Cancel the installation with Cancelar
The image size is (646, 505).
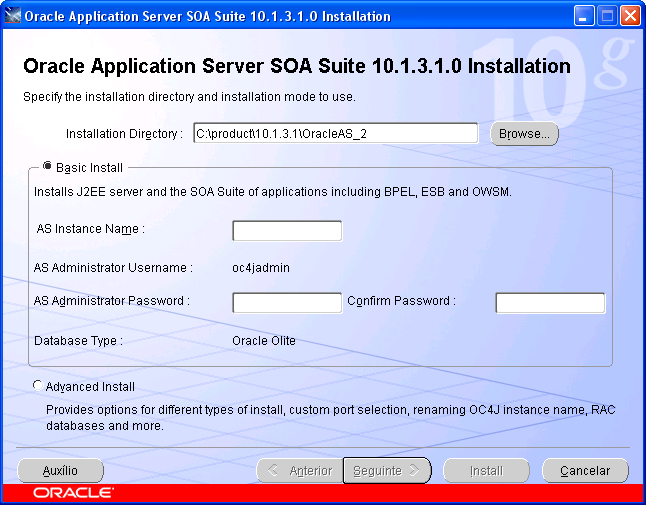[585, 470]
